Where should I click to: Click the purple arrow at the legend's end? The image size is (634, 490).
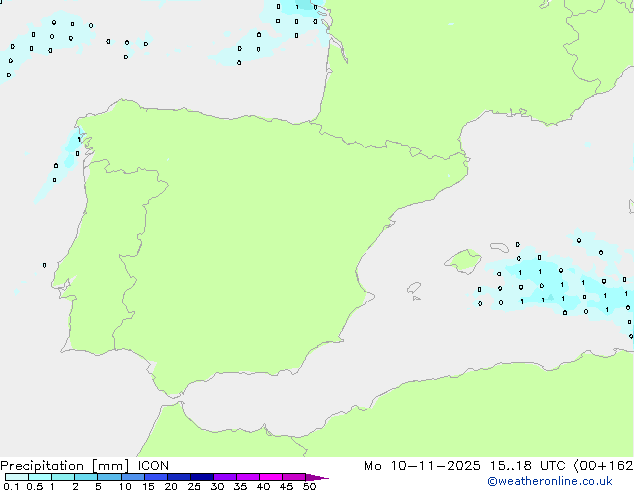tap(317, 477)
